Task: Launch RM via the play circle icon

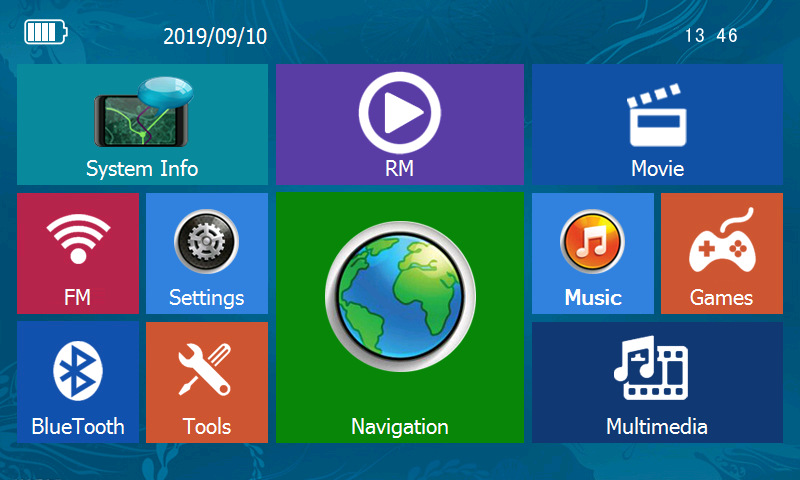Action: coord(399,112)
